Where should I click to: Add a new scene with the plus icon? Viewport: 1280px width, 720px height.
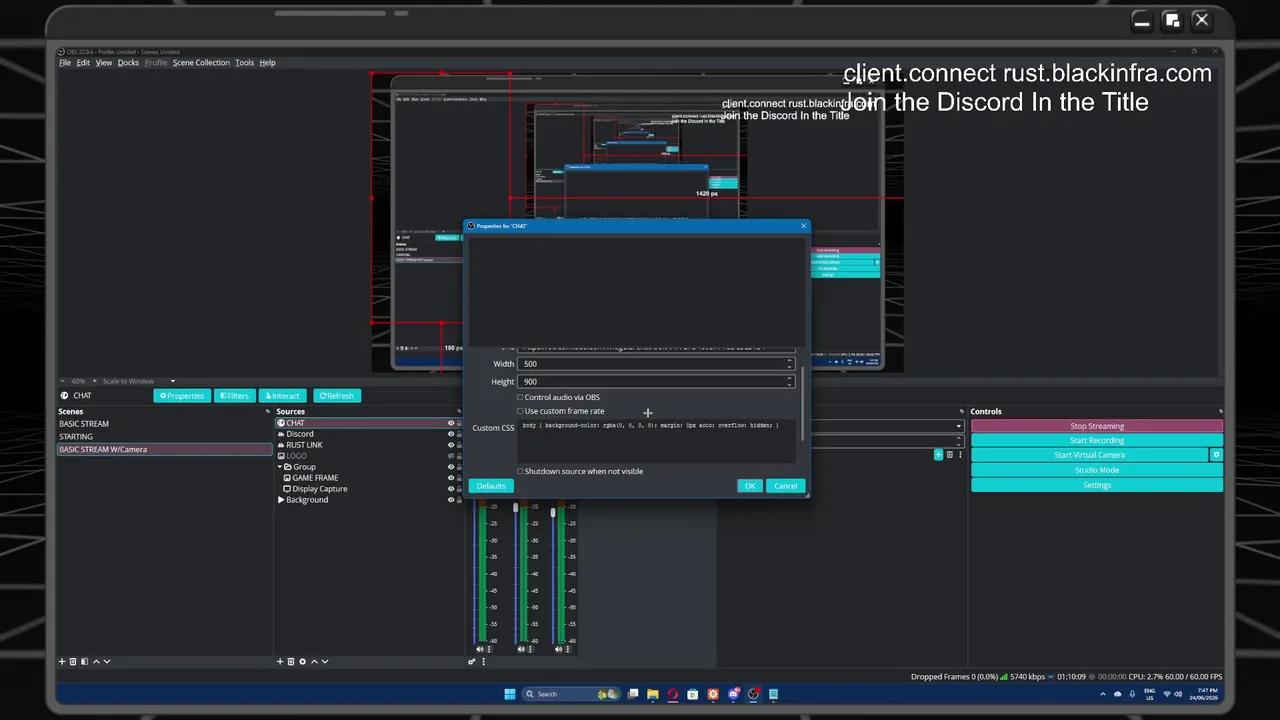tap(62, 661)
